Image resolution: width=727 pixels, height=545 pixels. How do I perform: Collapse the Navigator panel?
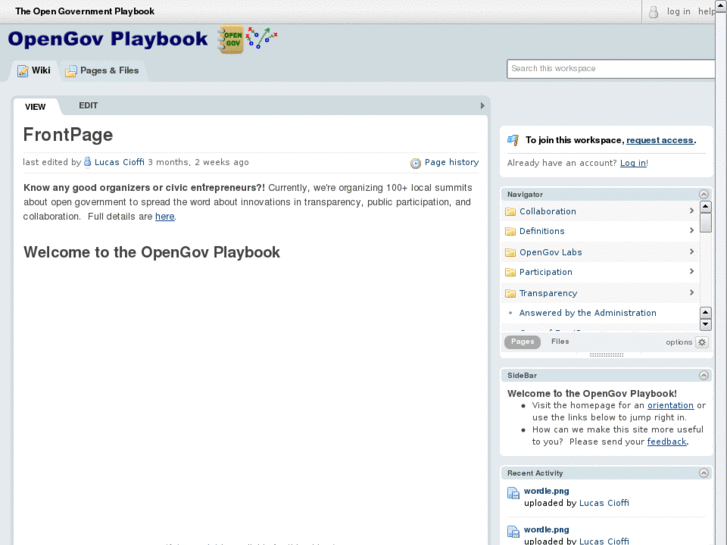tap(704, 194)
